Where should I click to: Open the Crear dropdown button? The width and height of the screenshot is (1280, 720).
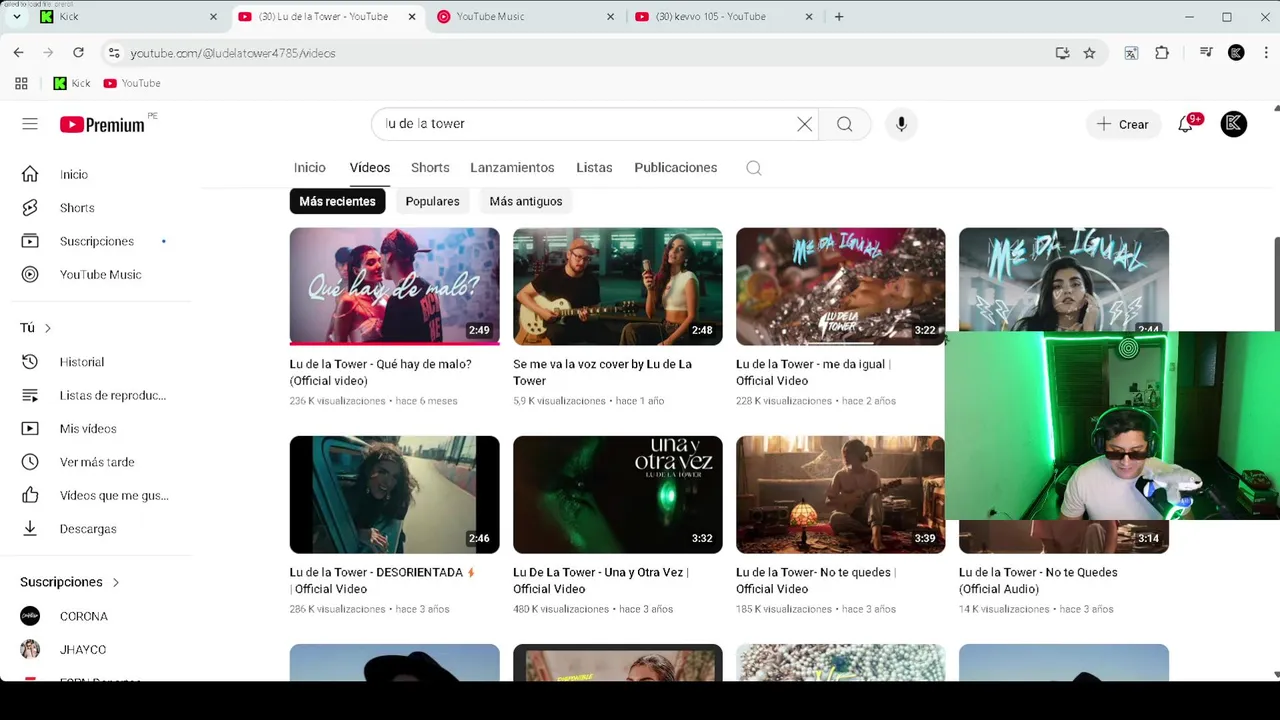click(1123, 124)
